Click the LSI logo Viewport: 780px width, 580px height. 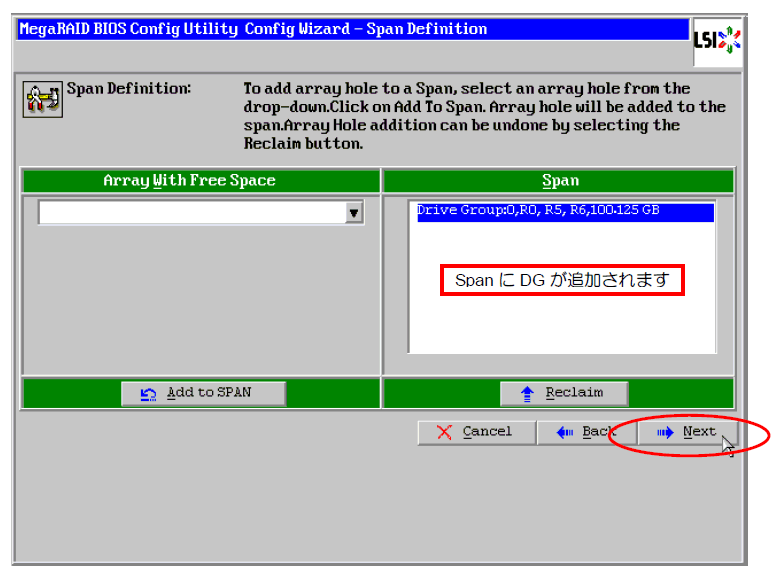pyautogui.click(x=717, y=42)
